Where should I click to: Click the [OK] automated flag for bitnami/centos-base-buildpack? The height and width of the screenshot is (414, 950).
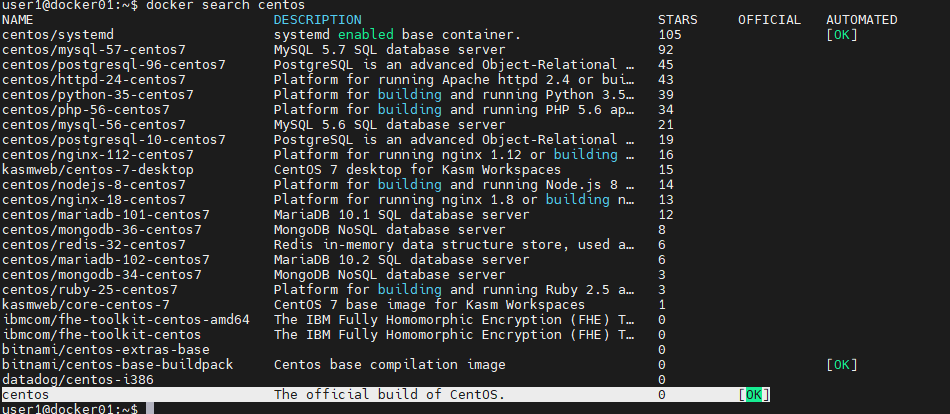coord(842,365)
